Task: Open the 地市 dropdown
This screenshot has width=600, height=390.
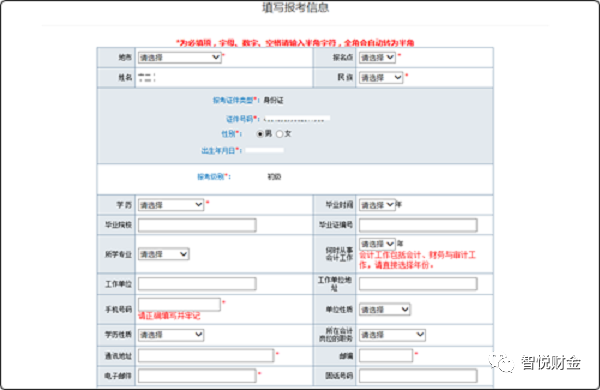Action: click(179, 57)
